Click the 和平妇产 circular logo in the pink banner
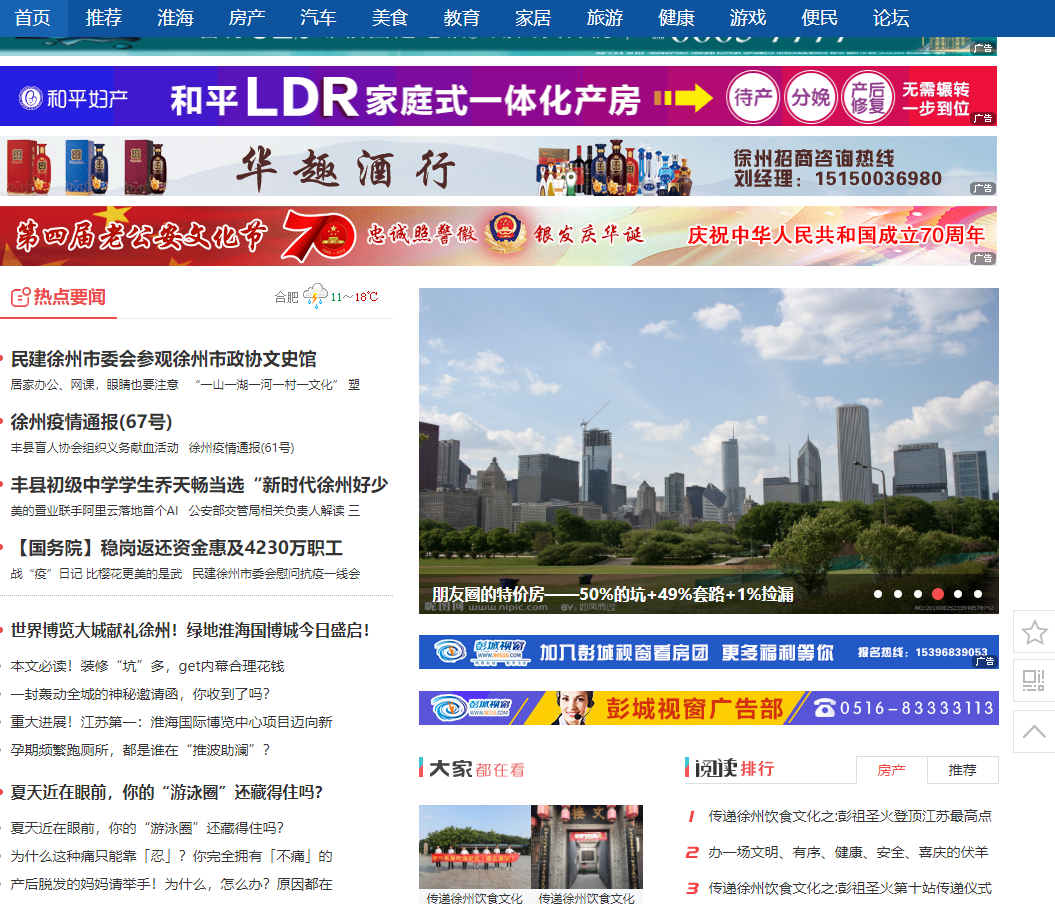Screen dimensions: 1055x904 [32, 96]
